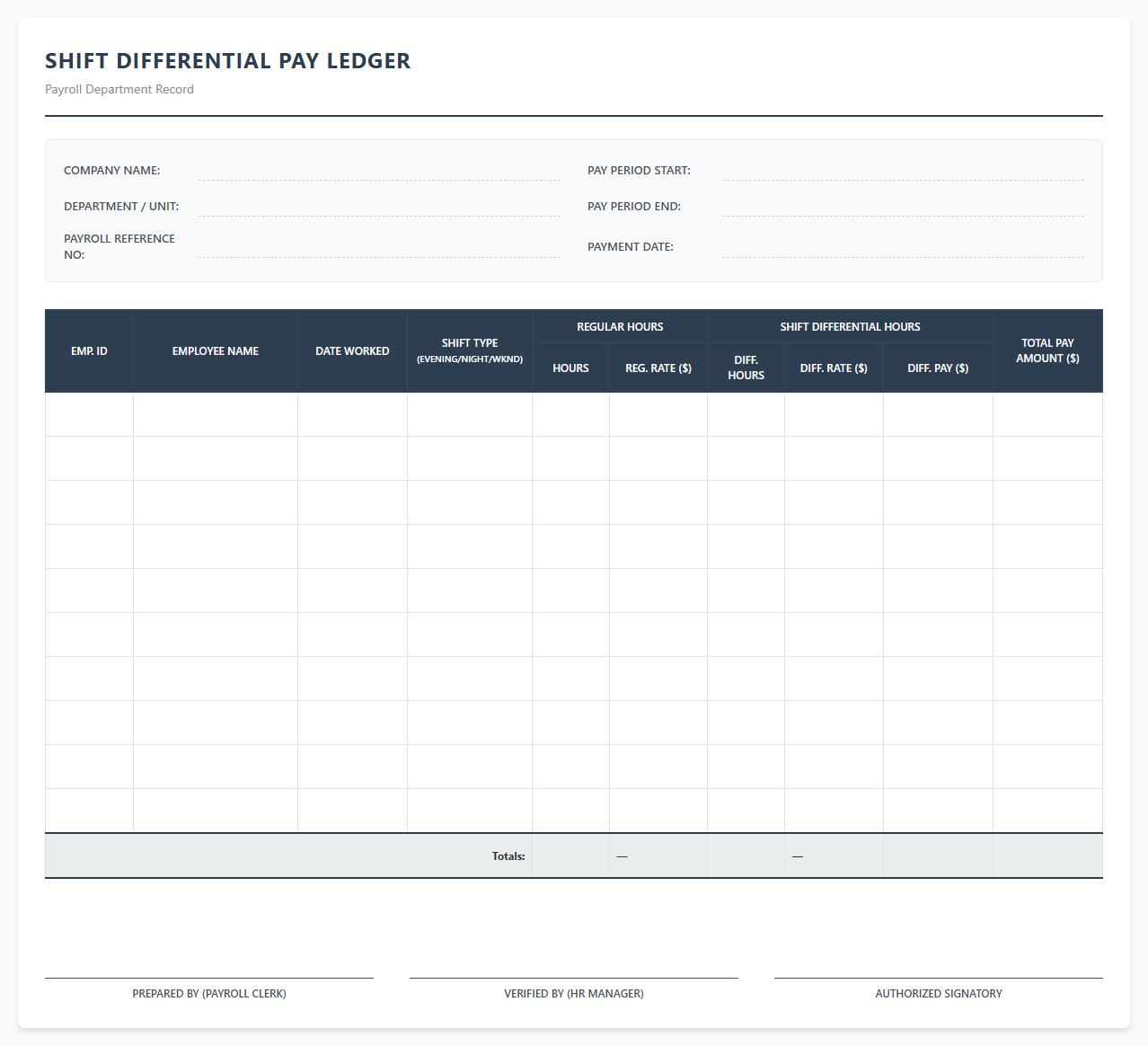Viewport: 1148px width, 1046px height.
Task: Click the "Totals:" label in footer row
Action: point(508,856)
